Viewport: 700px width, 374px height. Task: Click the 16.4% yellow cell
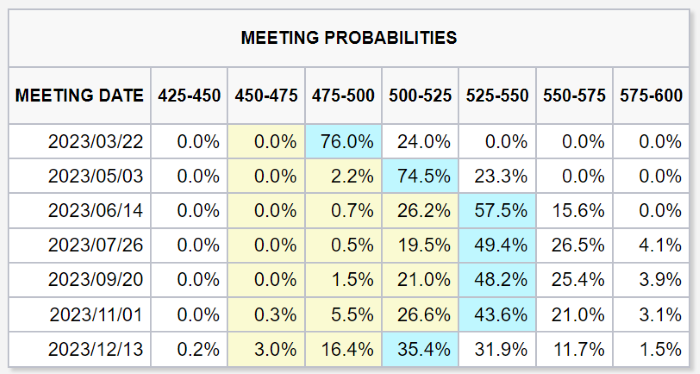pyautogui.click(x=343, y=349)
